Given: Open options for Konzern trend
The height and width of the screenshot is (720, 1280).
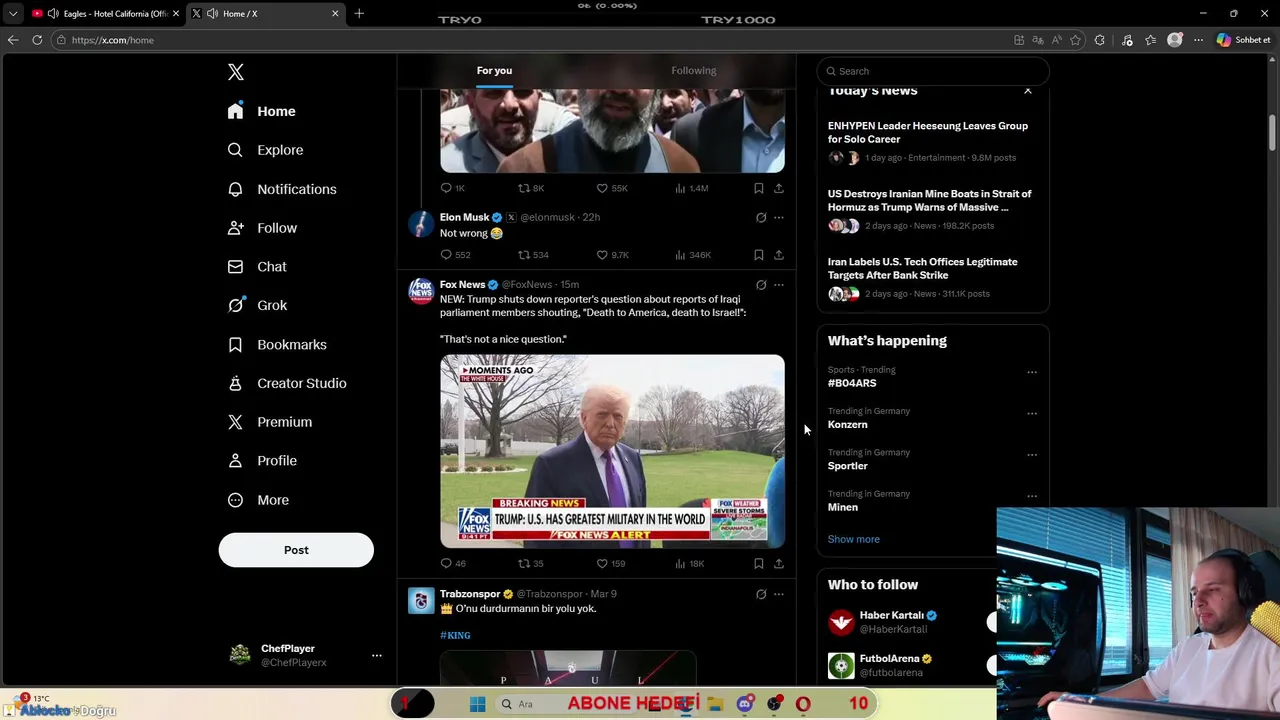Looking at the screenshot, I should pyautogui.click(x=1032, y=413).
